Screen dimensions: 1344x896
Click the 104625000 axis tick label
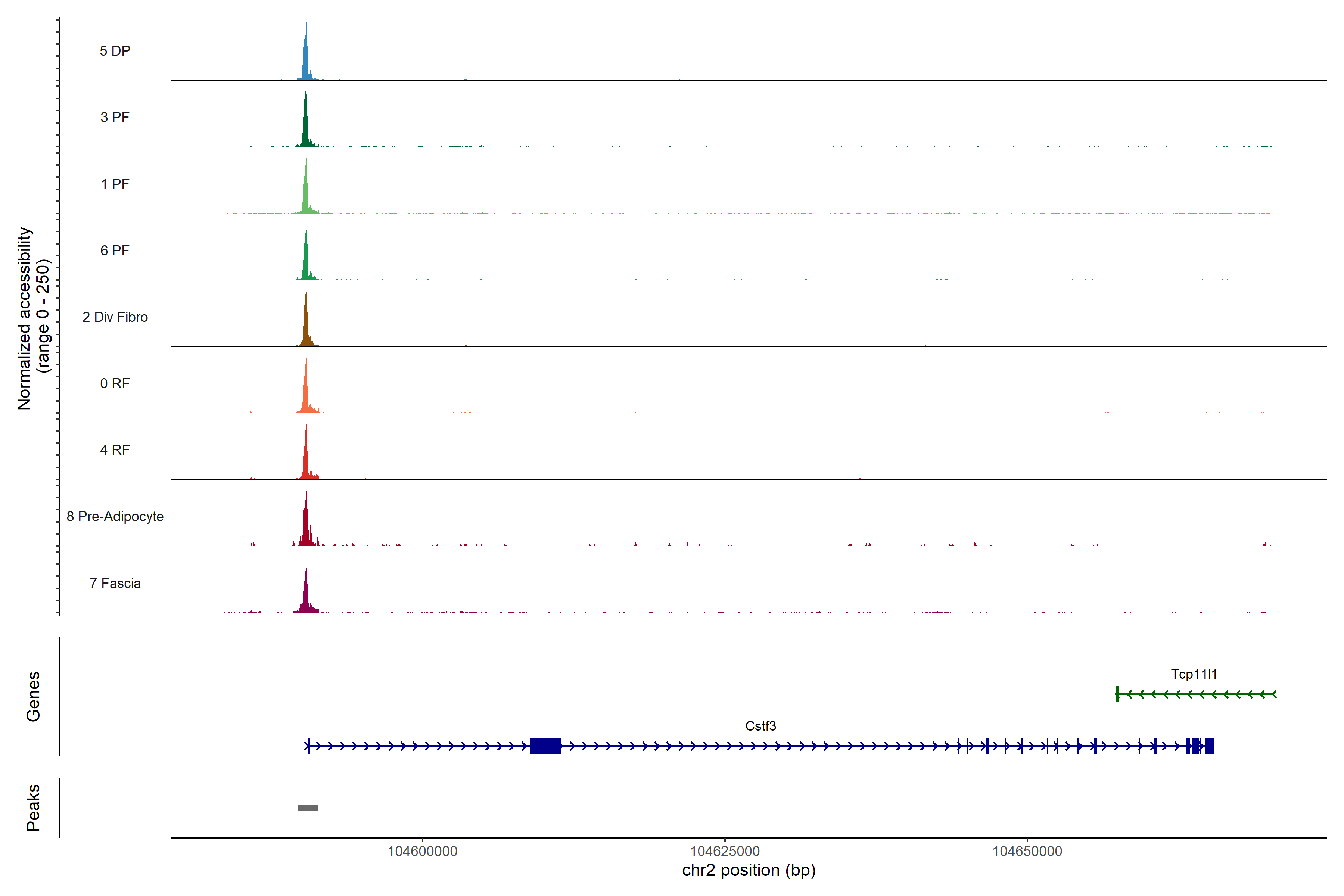725,852
